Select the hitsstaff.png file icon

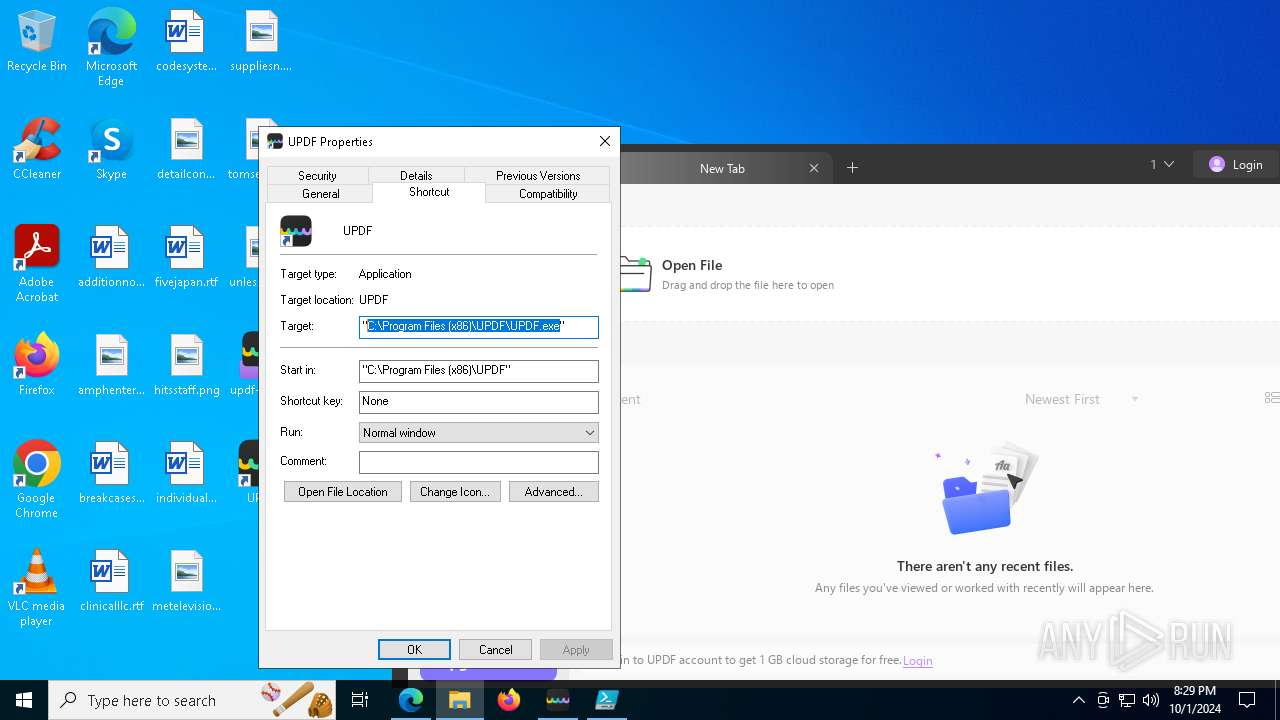point(186,366)
